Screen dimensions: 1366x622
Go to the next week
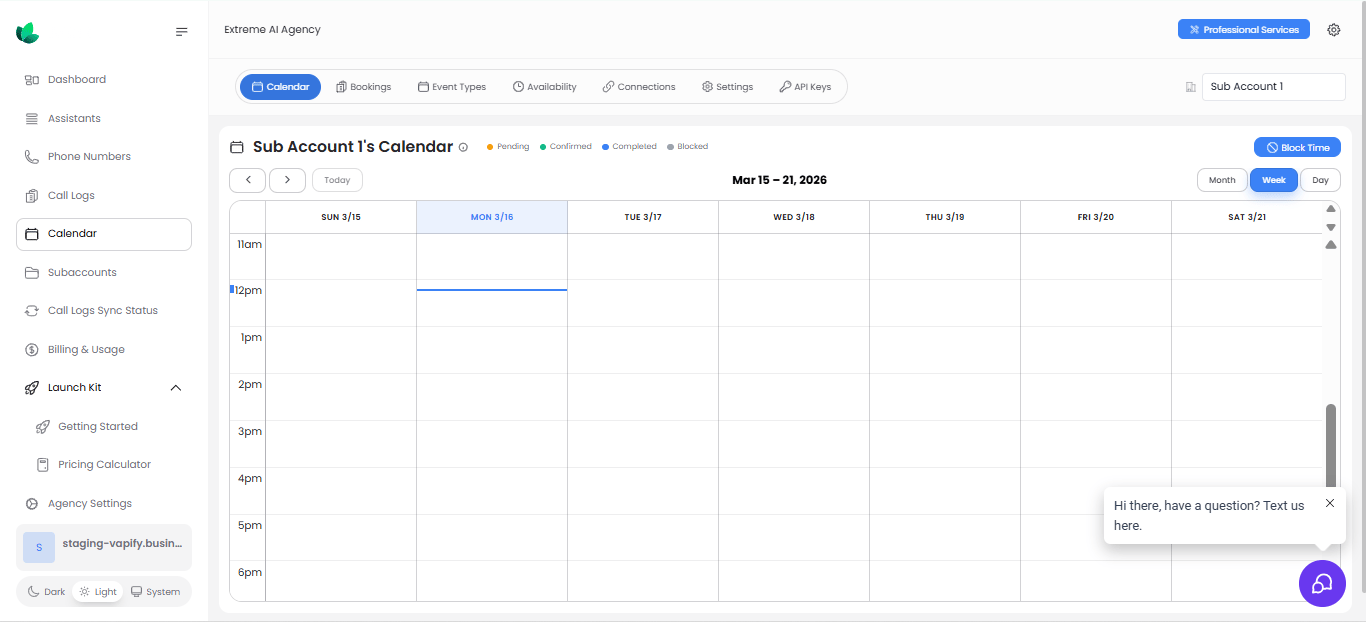tap(287, 180)
